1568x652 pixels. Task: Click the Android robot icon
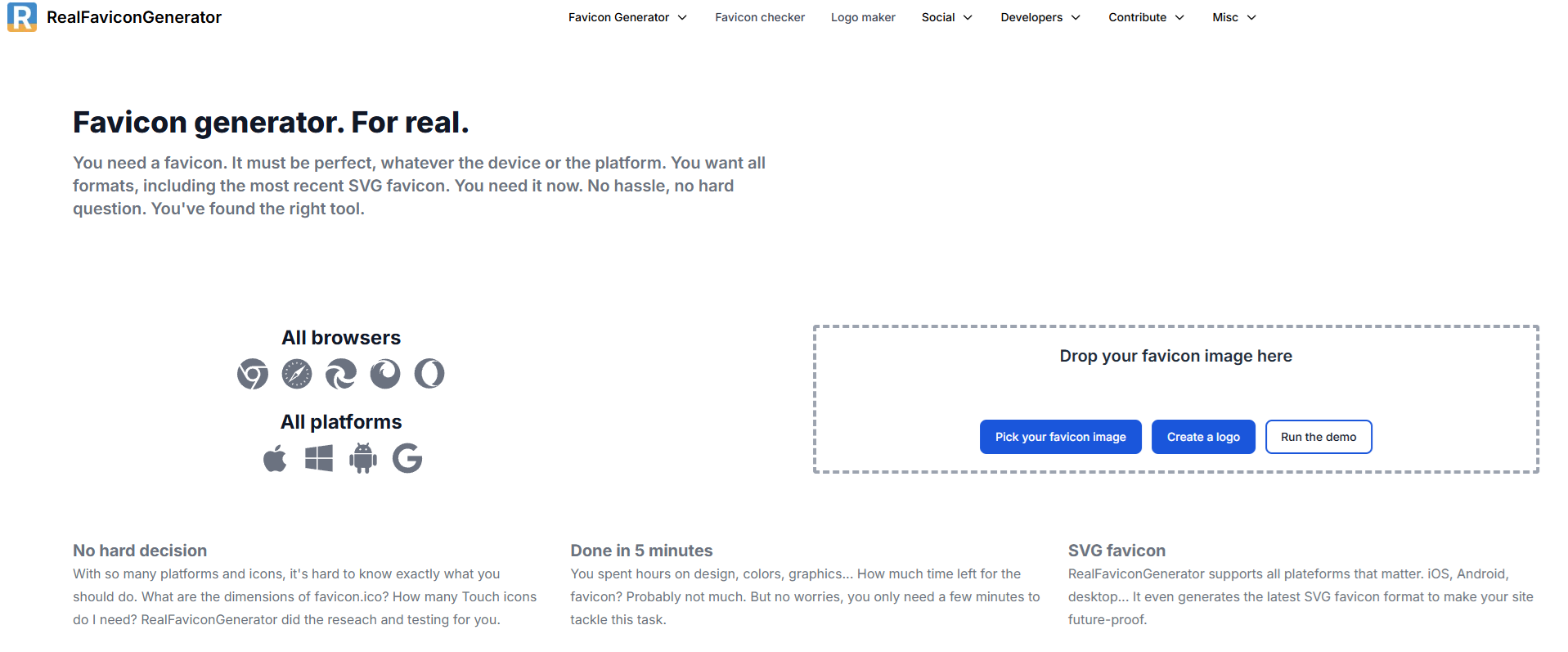tap(363, 458)
